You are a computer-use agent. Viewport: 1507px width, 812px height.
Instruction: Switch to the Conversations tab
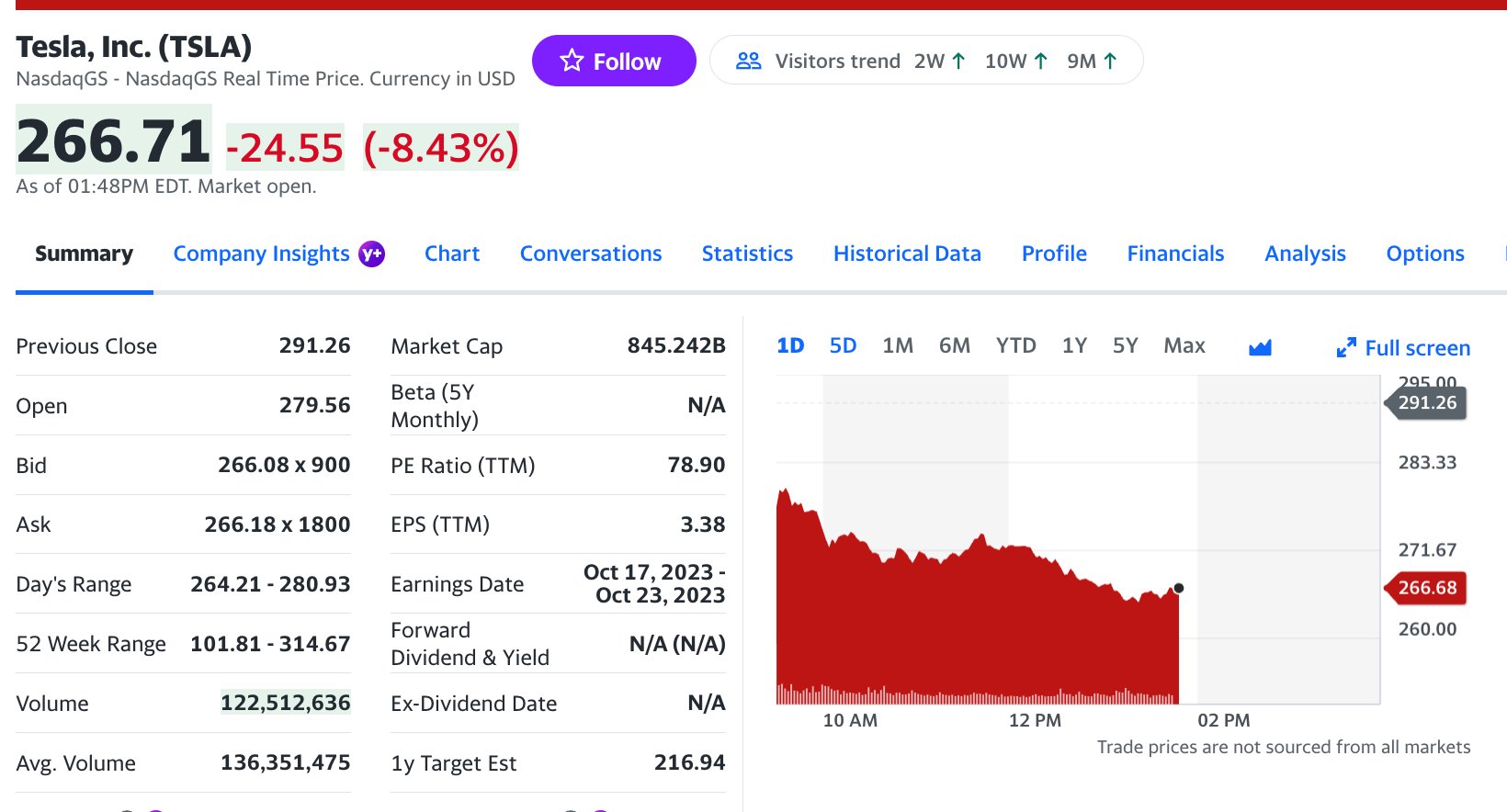[591, 254]
